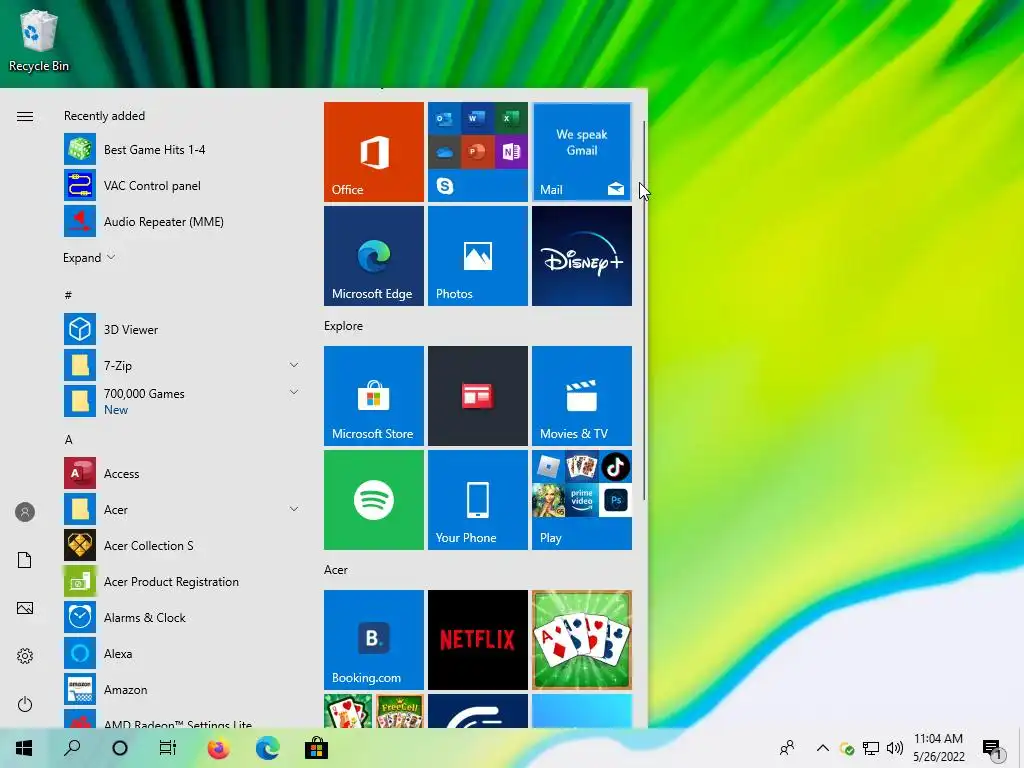Launch Alexa app
The height and width of the screenshot is (768, 1024).
[x=183, y=653]
